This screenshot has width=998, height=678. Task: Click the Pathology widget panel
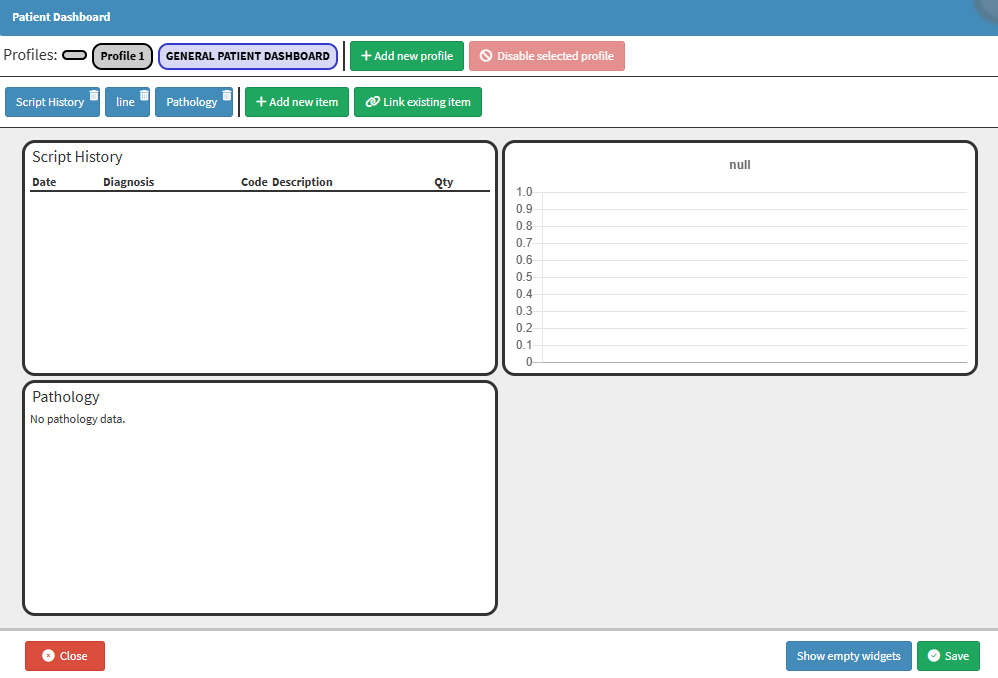pos(260,498)
